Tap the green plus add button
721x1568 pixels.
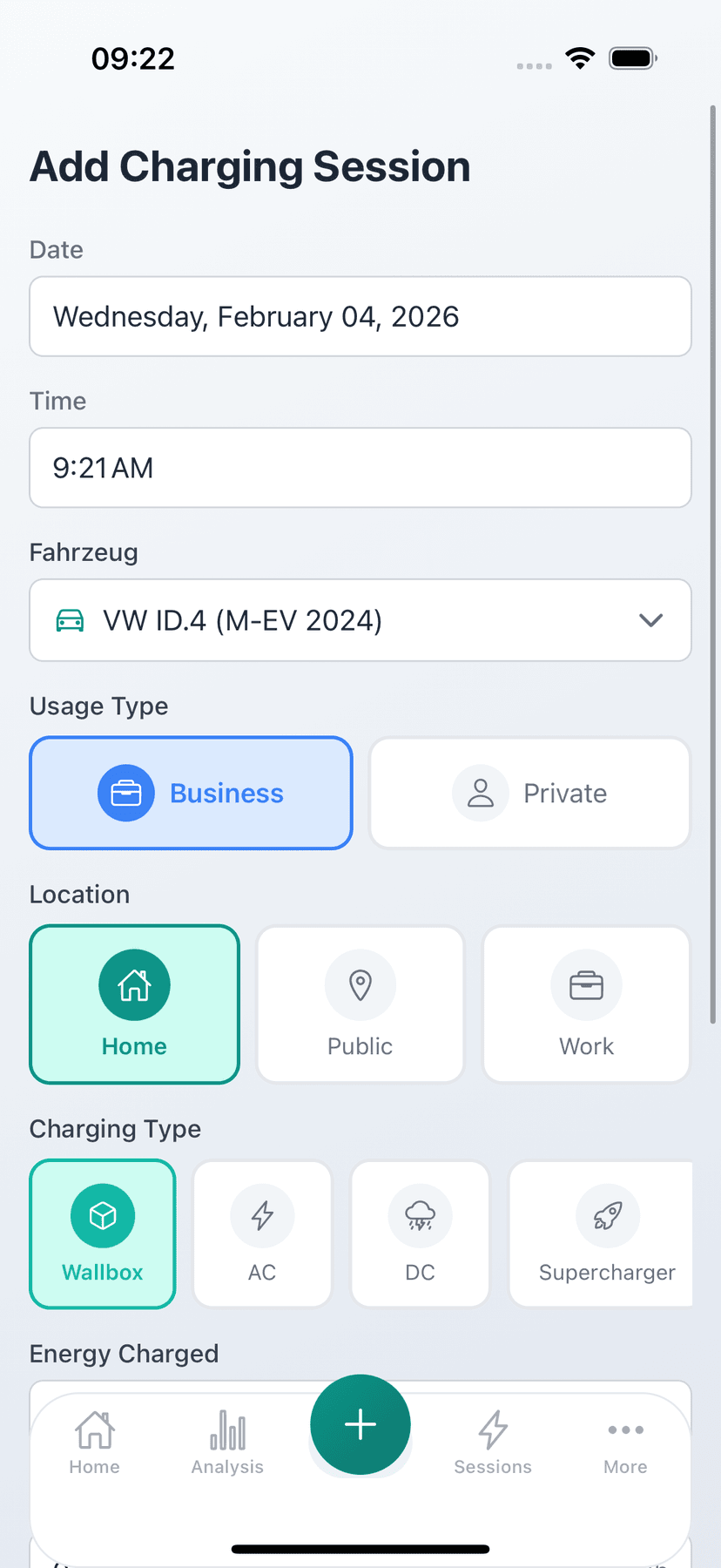(x=360, y=1424)
